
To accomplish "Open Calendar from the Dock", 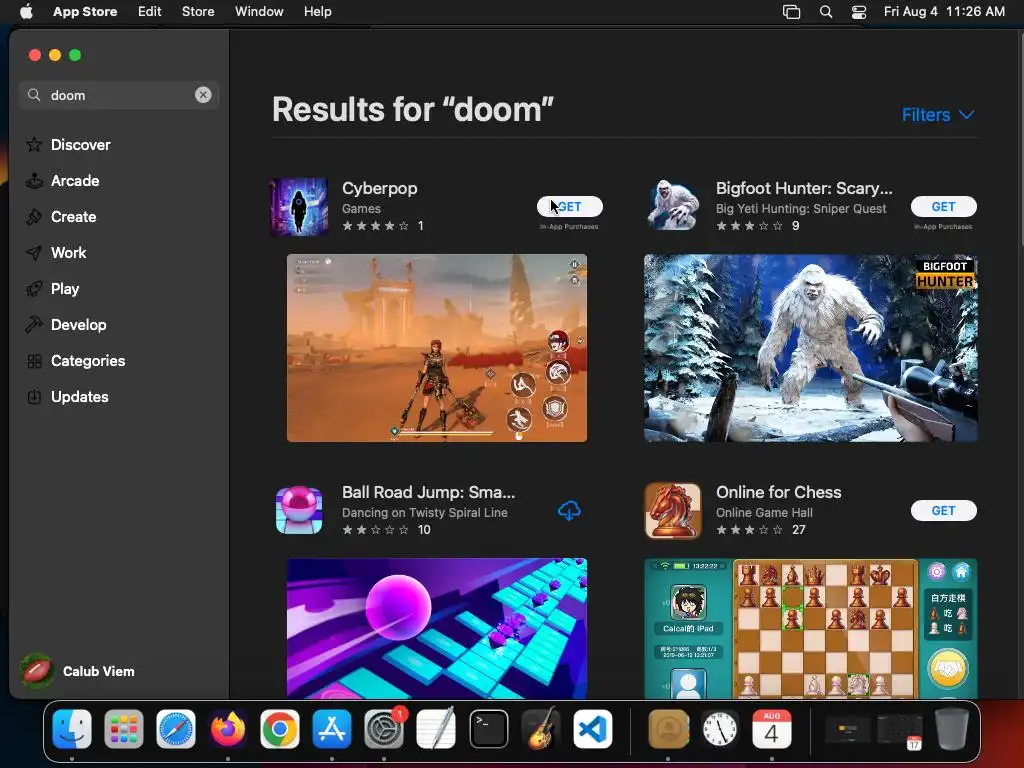I will [772, 729].
